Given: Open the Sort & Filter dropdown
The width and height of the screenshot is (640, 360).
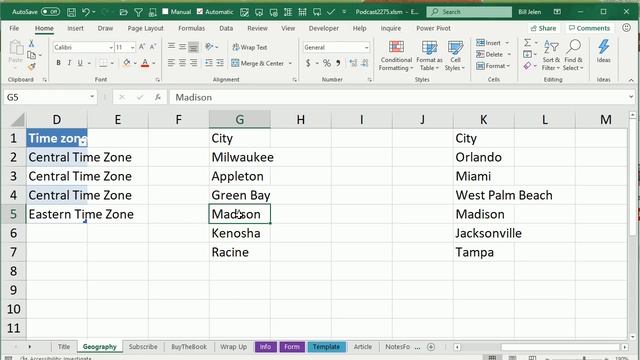Looking at the screenshot, I should point(551,56).
